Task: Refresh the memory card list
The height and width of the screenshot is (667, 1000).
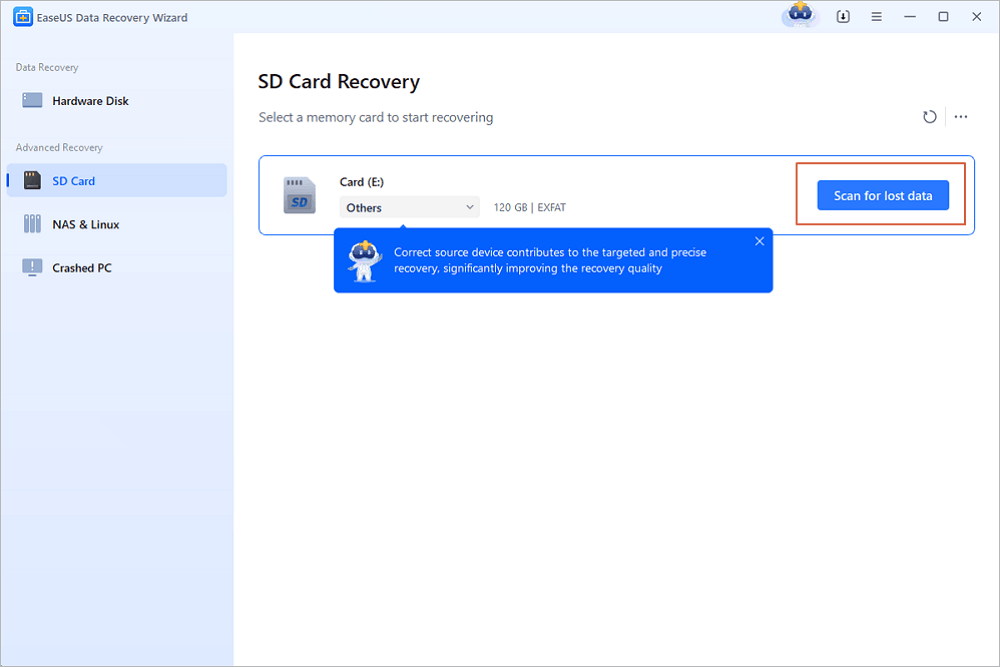Action: 929,117
